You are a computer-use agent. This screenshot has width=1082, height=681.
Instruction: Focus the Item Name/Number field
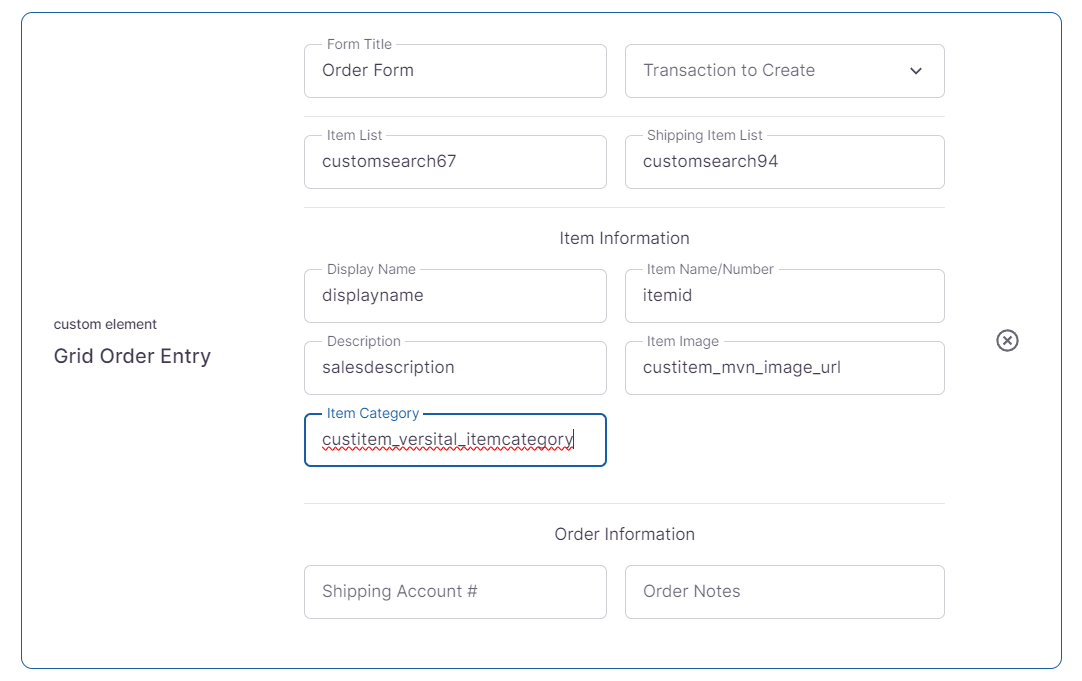(x=784, y=296)
